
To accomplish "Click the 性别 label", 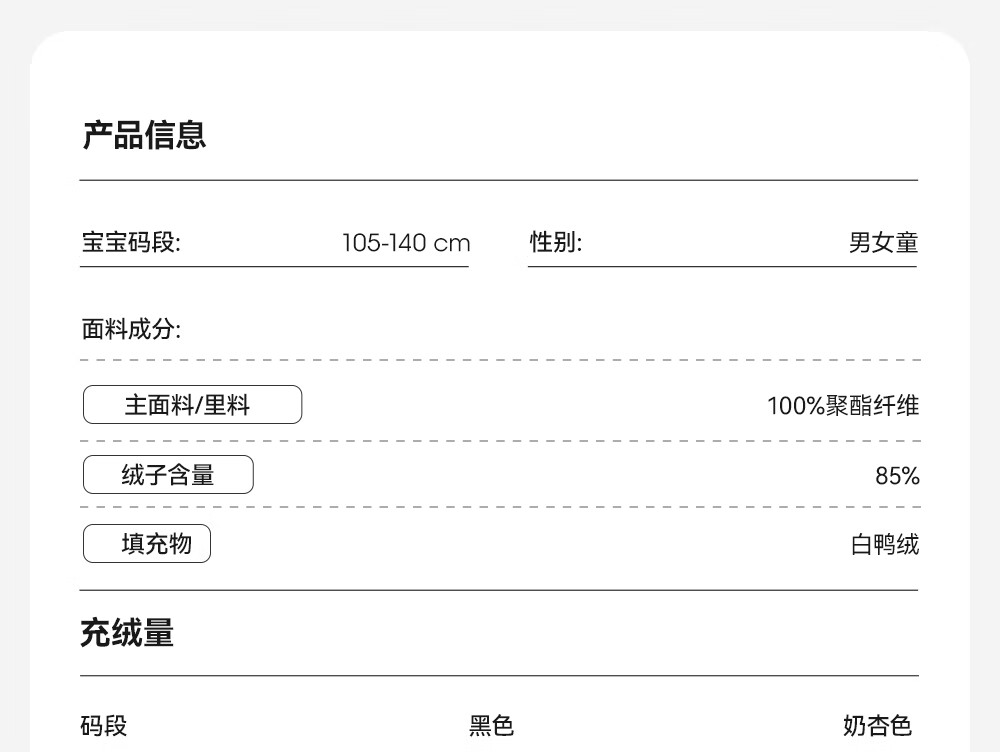I will pos(555,242).
